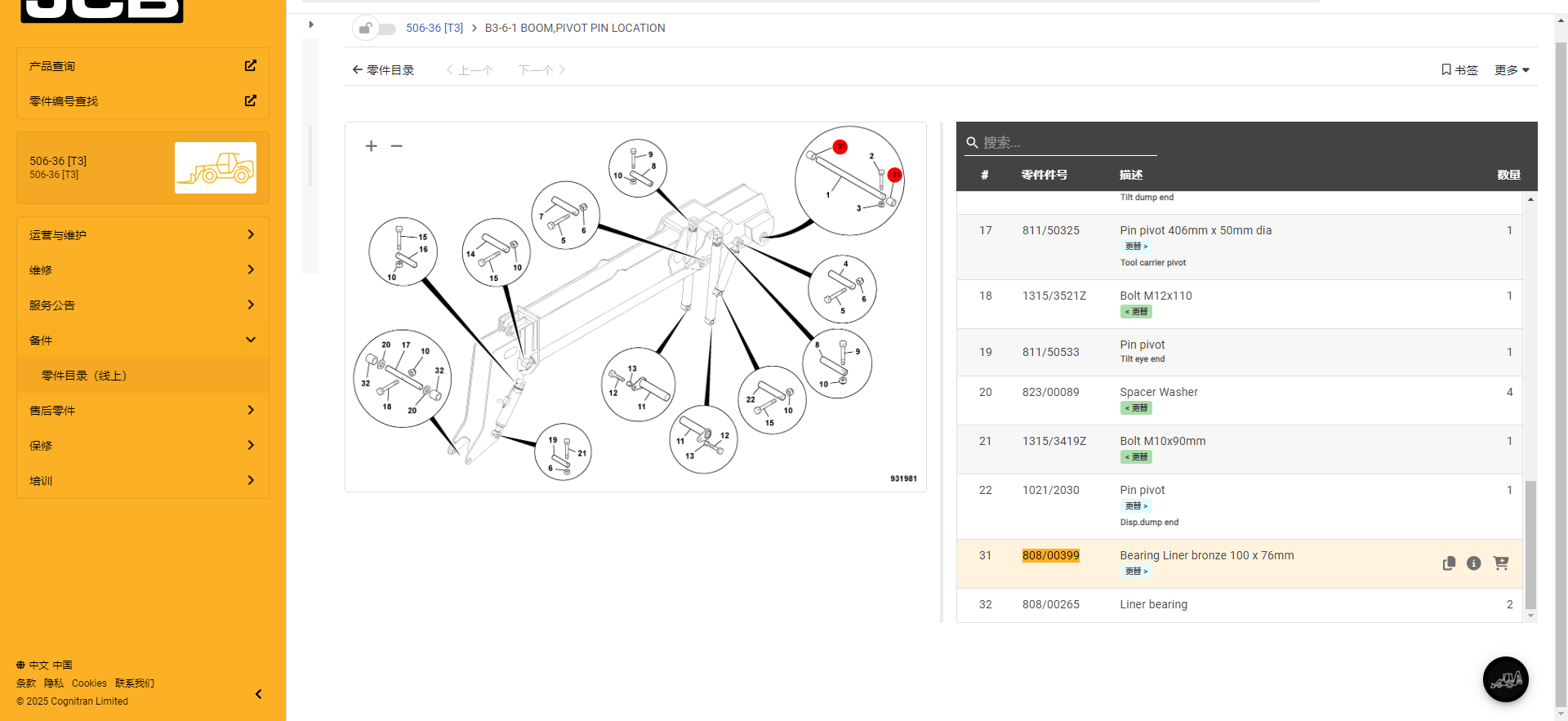
Task: Bookmark this page with 书签
Action: [x=1459, y=70]
